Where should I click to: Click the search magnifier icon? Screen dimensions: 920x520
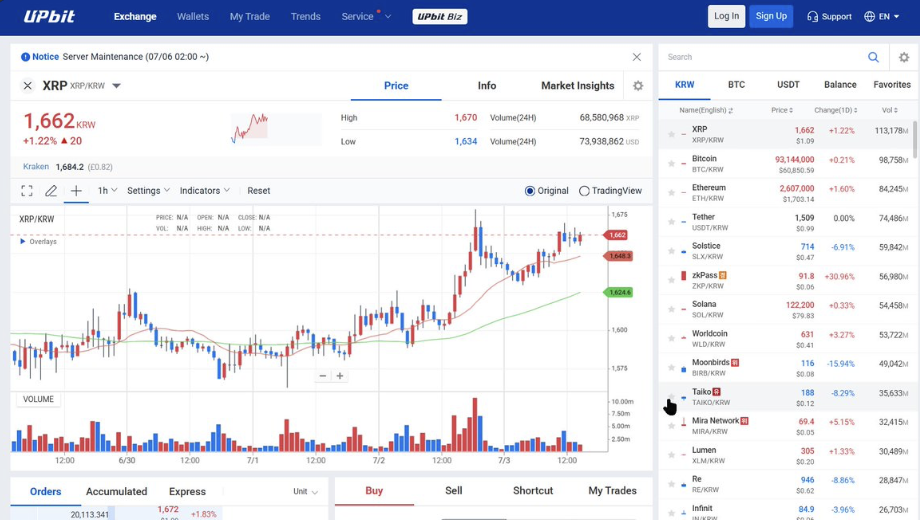(x=873, y=57)
